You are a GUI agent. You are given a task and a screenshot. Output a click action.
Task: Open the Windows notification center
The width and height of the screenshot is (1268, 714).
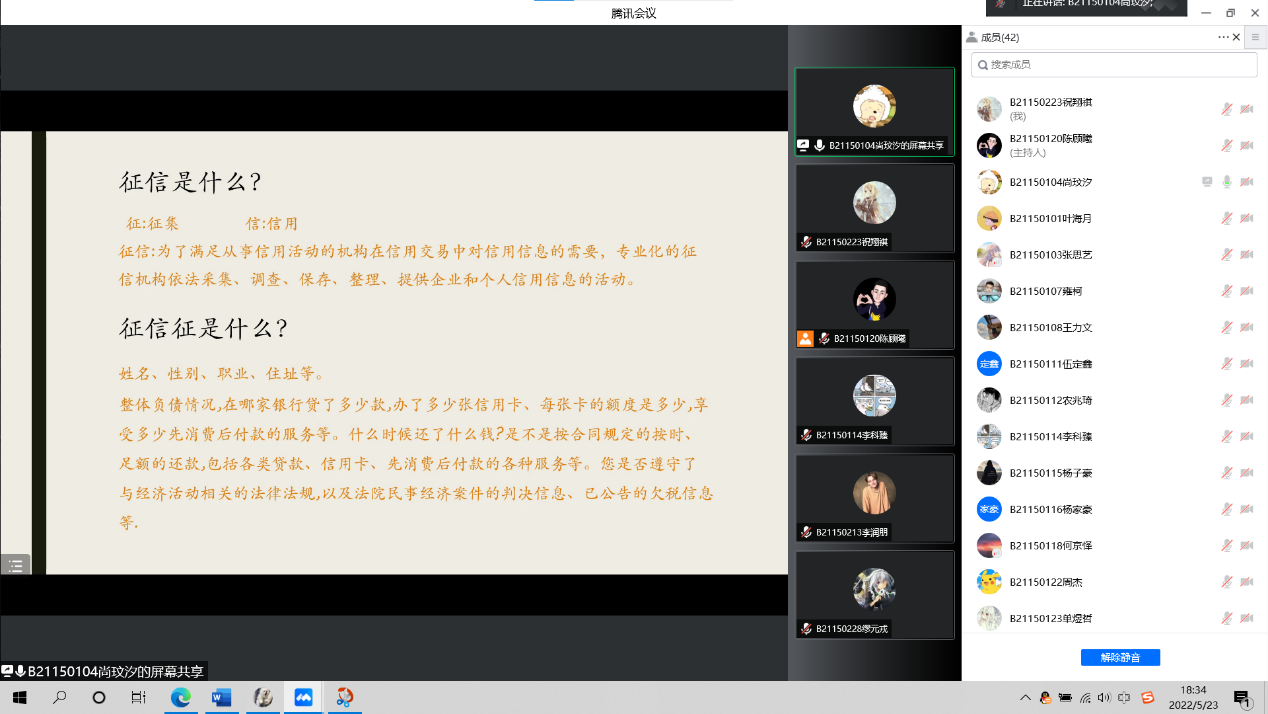tap(1241, 697)
